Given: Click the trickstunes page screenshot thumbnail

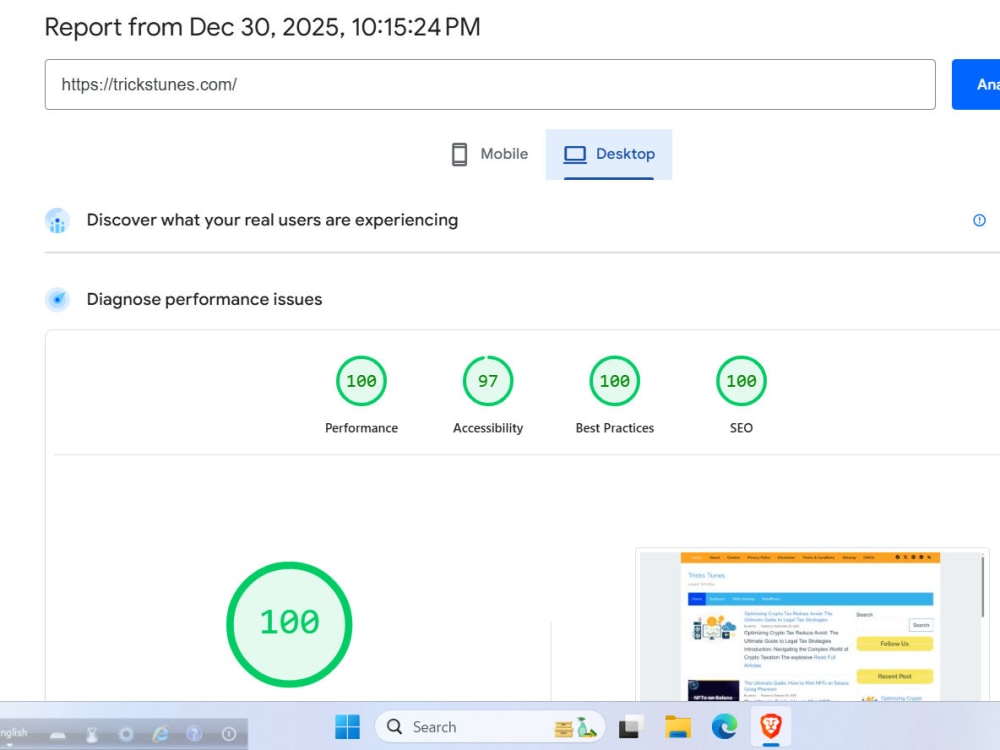Looking at the screenshot, I should [x=812, y=625].
